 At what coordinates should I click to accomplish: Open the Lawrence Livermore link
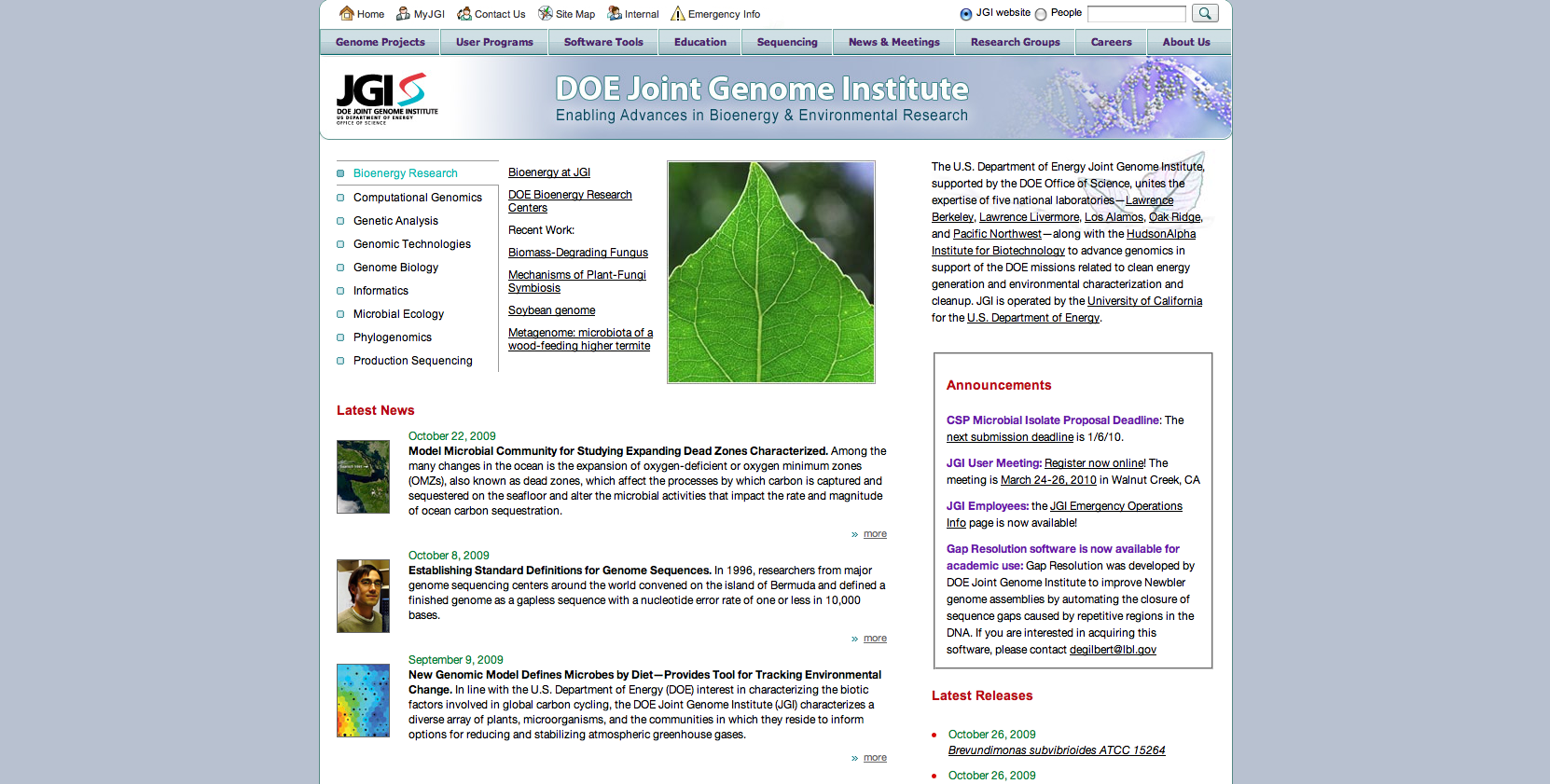[x=1029, y=217]
